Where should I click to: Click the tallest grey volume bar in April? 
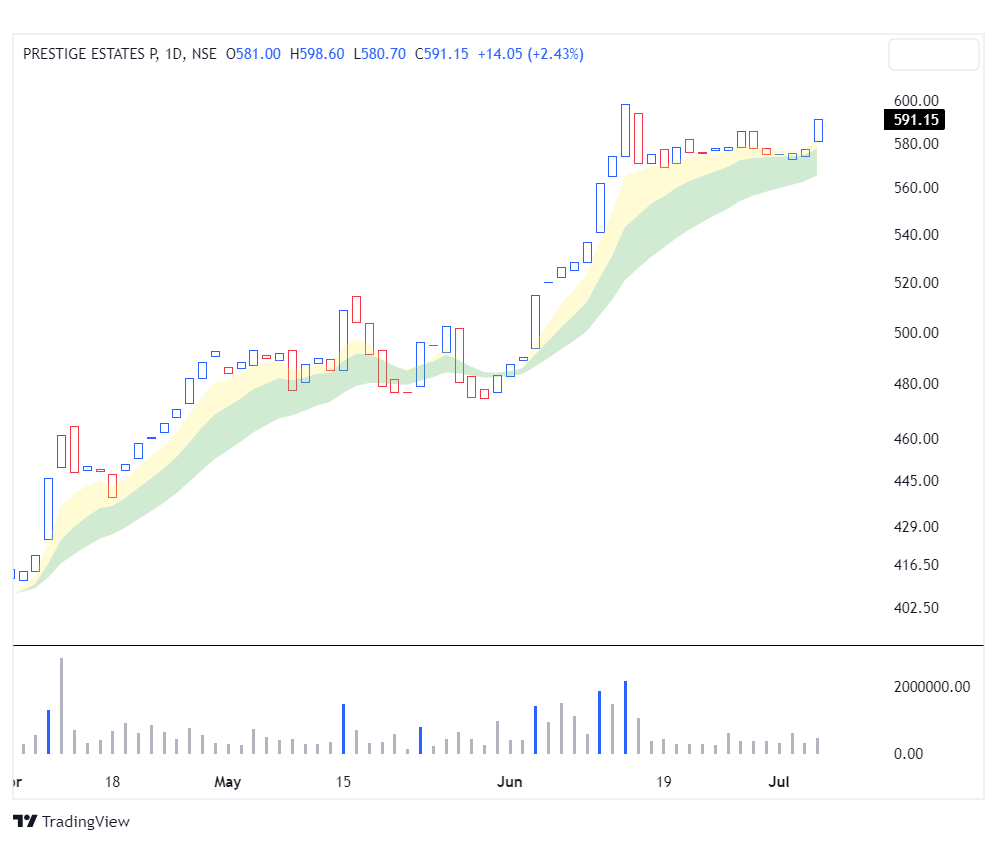click(62, 706)
